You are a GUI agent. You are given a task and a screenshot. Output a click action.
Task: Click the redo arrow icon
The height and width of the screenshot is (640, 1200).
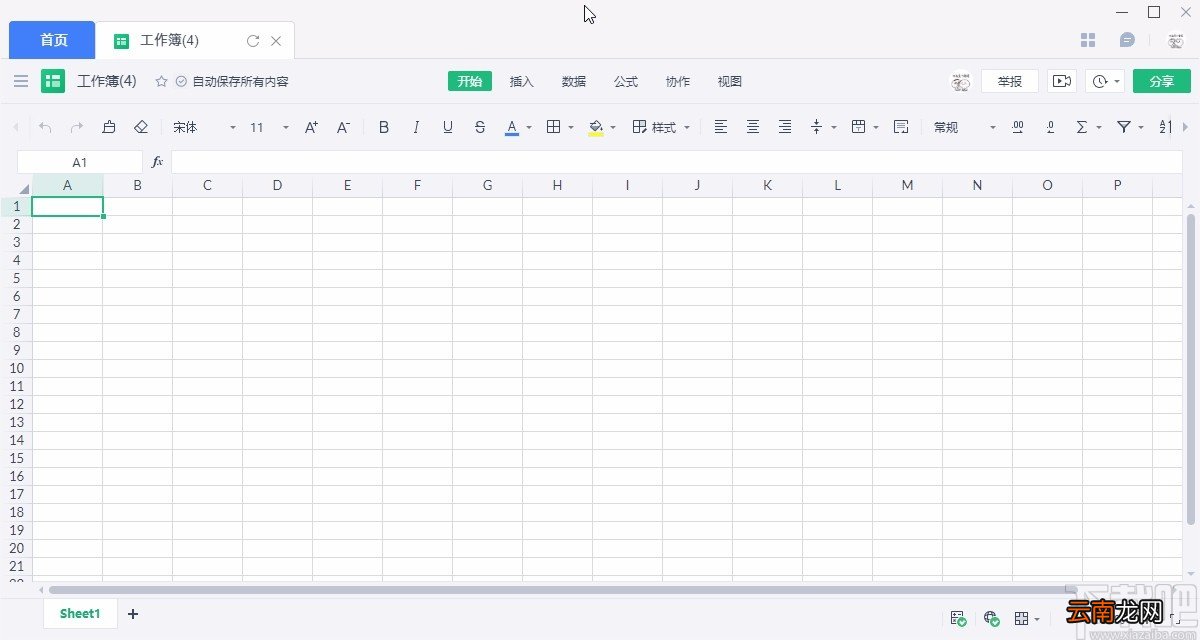coord(77,127)
